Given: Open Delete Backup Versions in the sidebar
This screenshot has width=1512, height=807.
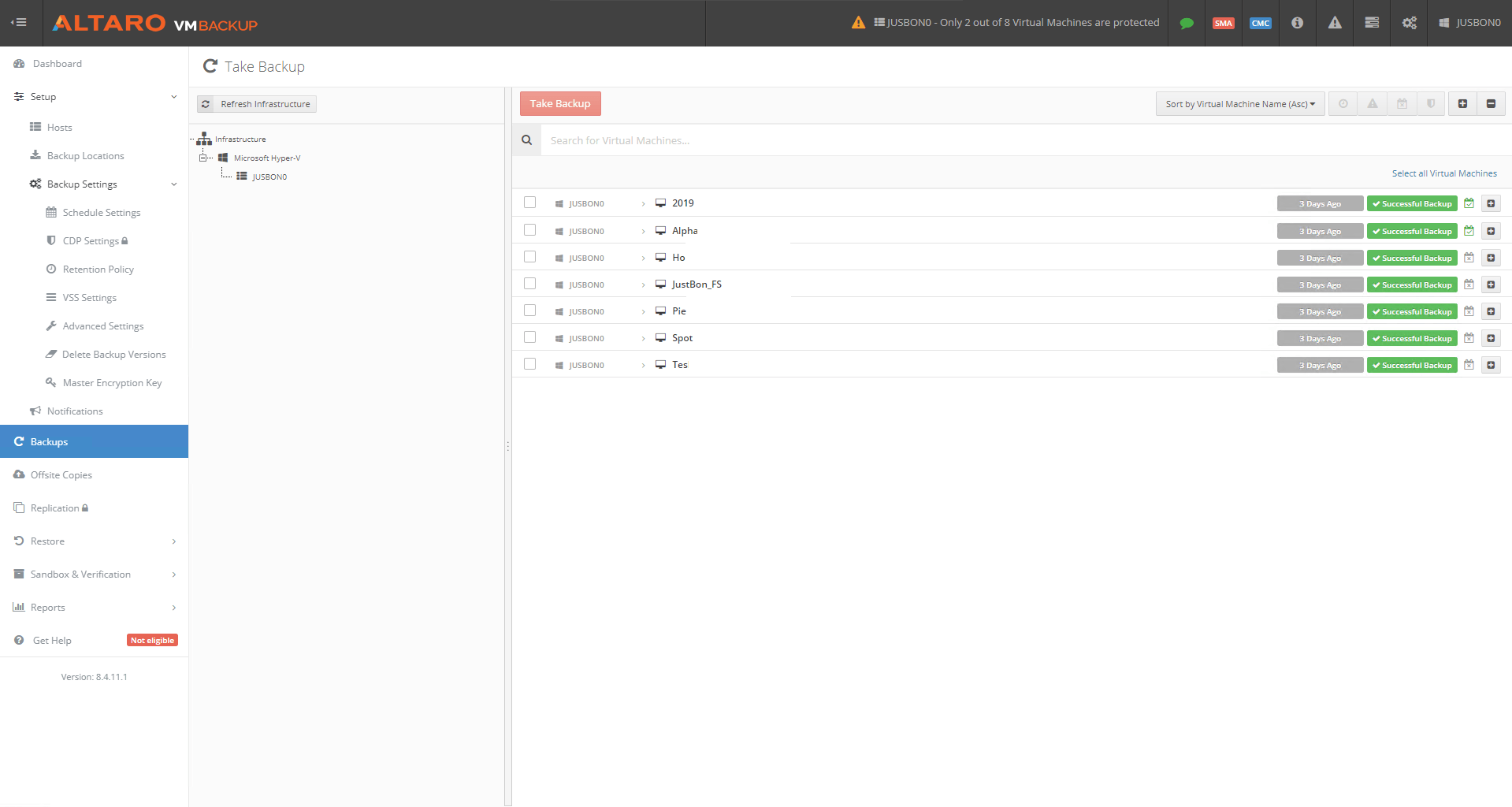Looking at the screenshot, I should tap(113, 355).
